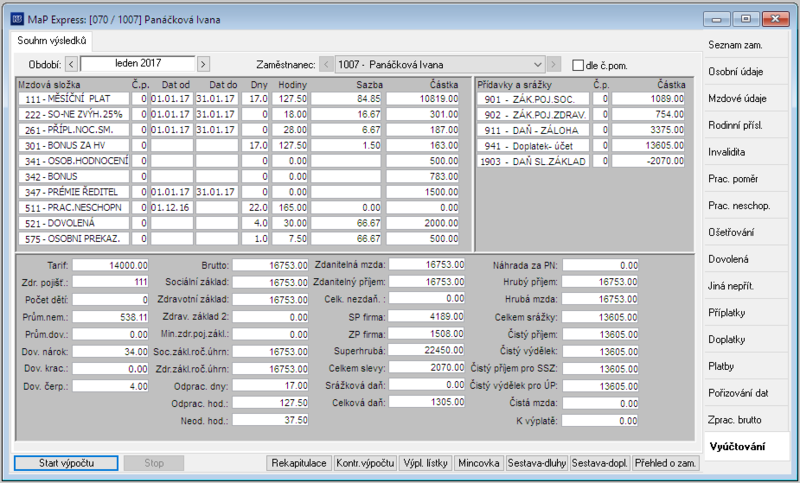Image resolution: width=800 pixels, height=483 pixels.
Task: Open Rekapitulace report
Action: [x=299, y=463]
